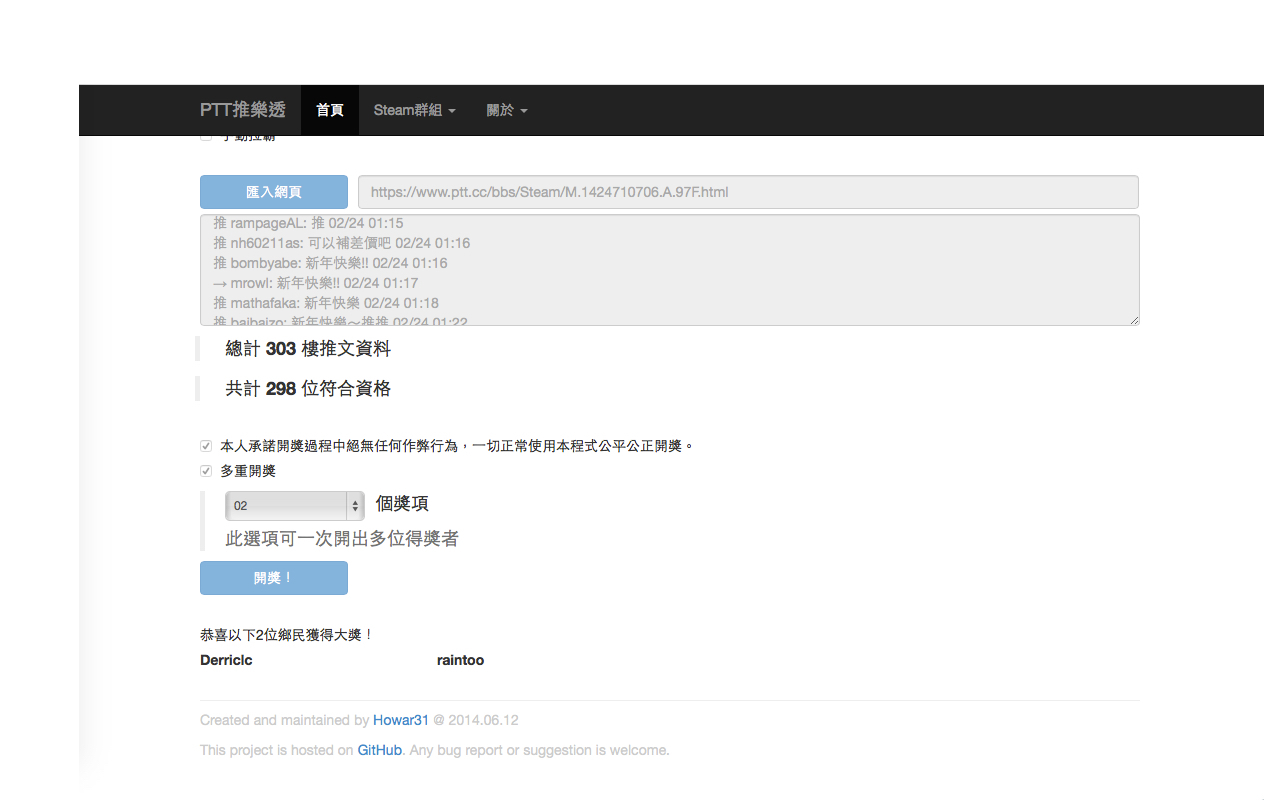The height and width of the screenshot is (800, 1280).
Task: Open the Howar31 author link
Action: tap(401, 720)
